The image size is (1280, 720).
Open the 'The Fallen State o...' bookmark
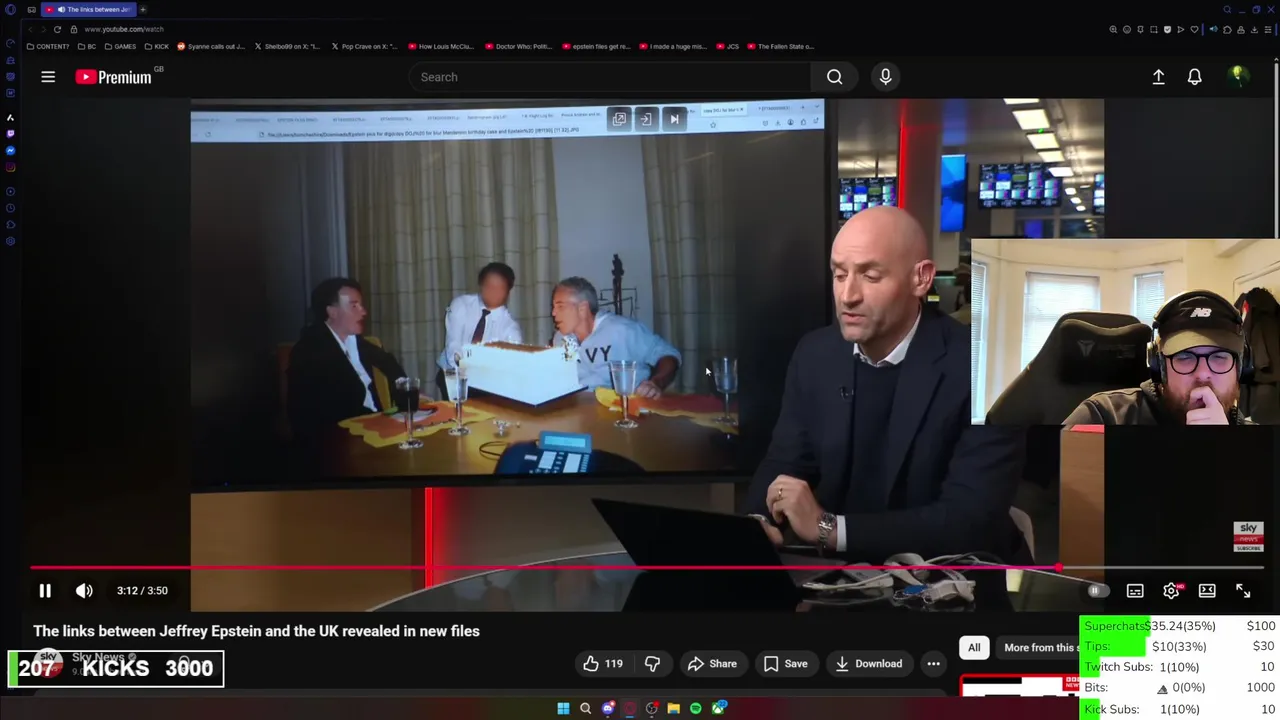(781, 46)
